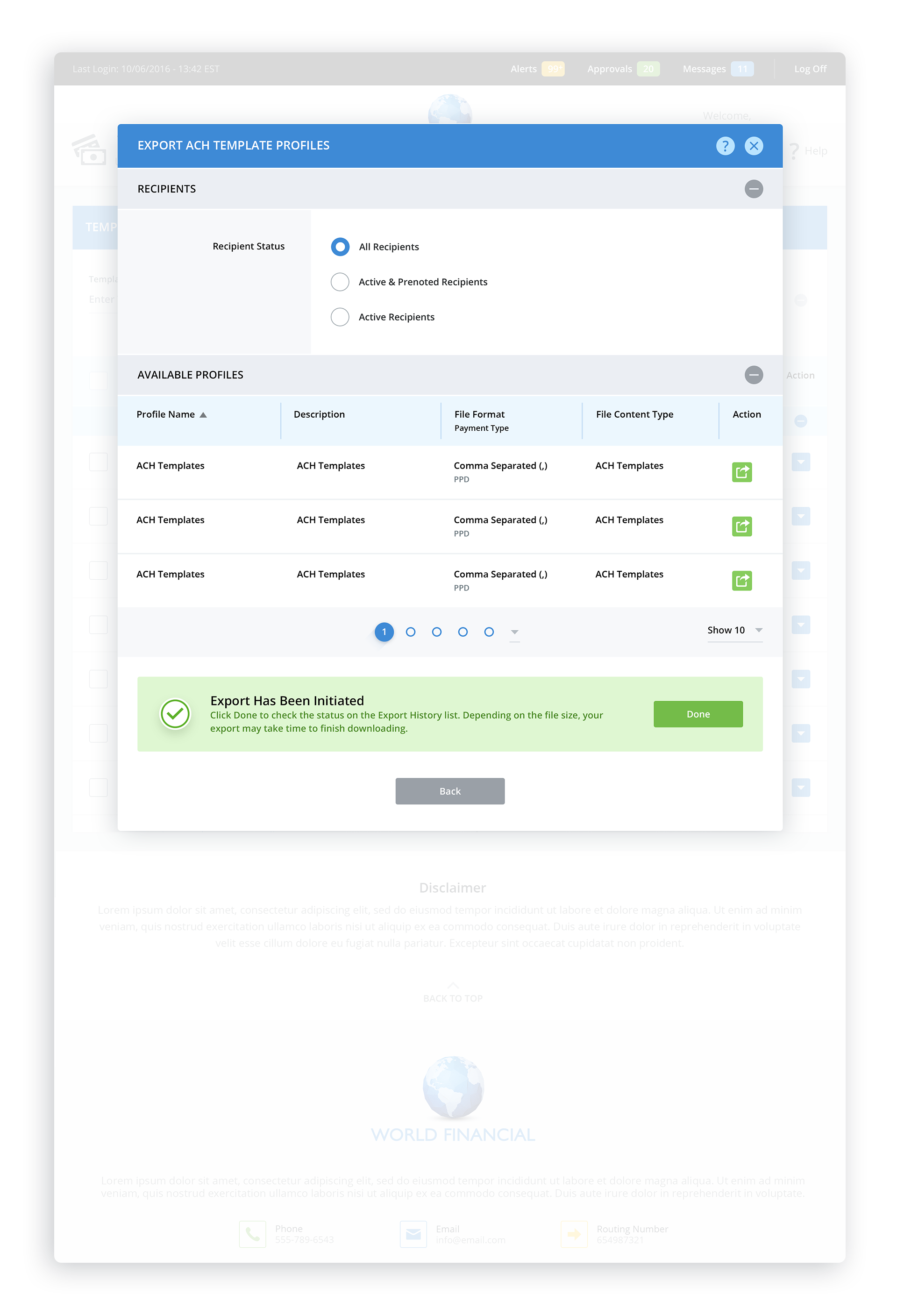The image size is (897, 1316).
Task: Open help in Export ACH Template Profiles header
Action: [x=725, y=146]
